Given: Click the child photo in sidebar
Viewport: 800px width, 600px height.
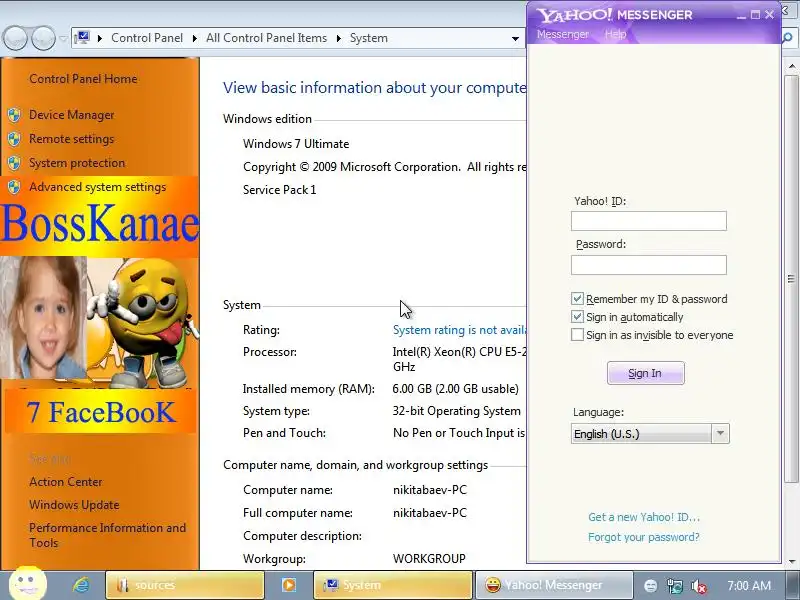Looking at the screenshot, I should click(x=43, y=317).
